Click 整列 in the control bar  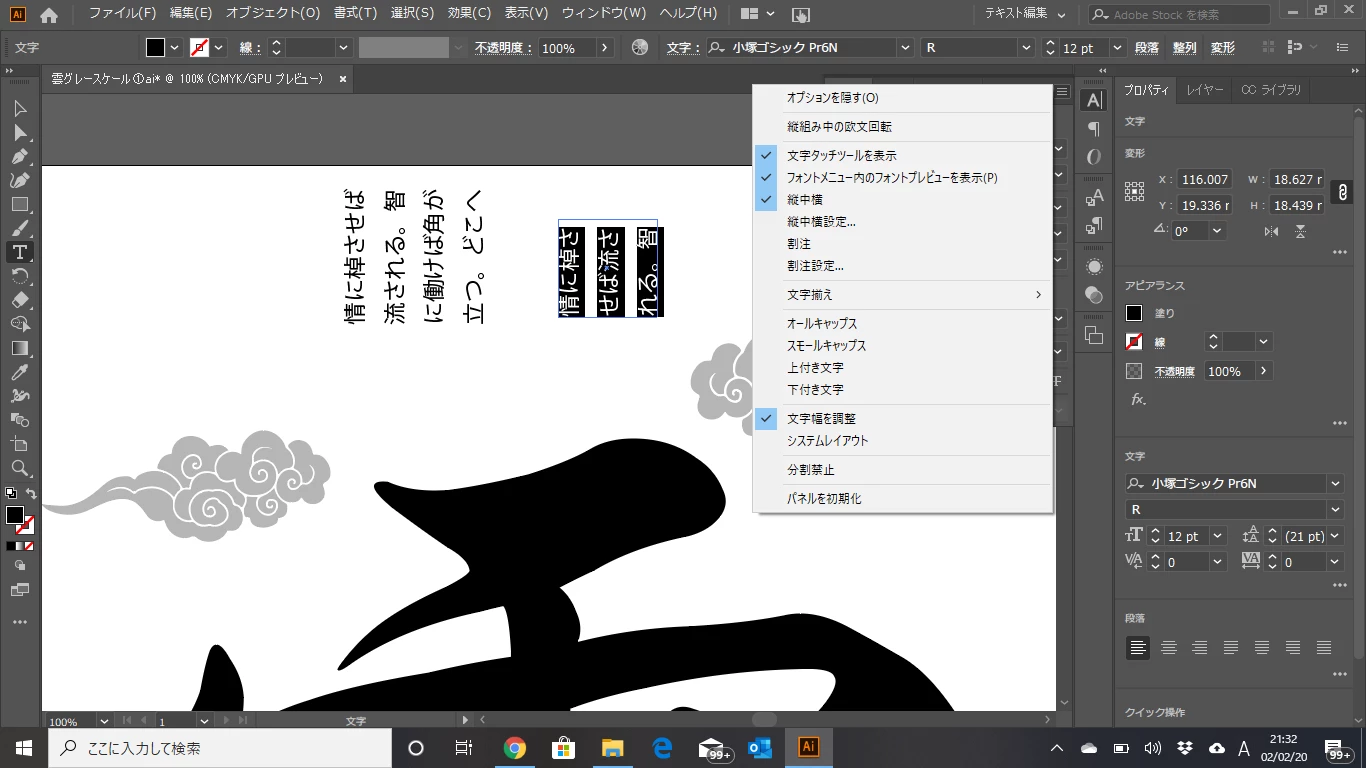pos(1184,48)
